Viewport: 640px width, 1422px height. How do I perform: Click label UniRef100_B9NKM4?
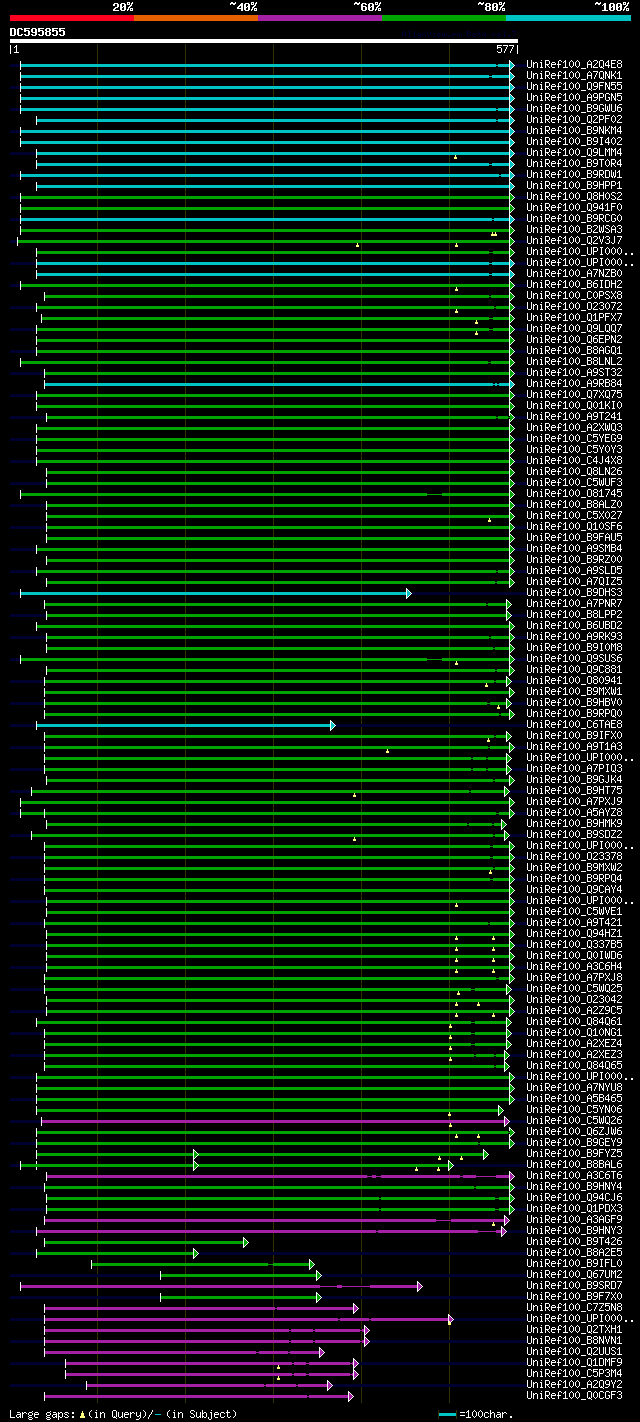pyautogui.click(x=574, y=130)
